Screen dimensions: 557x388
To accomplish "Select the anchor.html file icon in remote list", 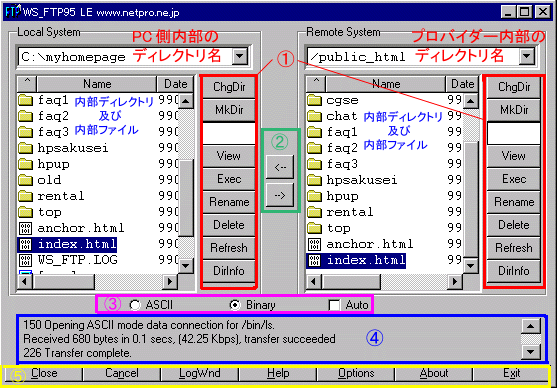I will click(x=314, y=244).
